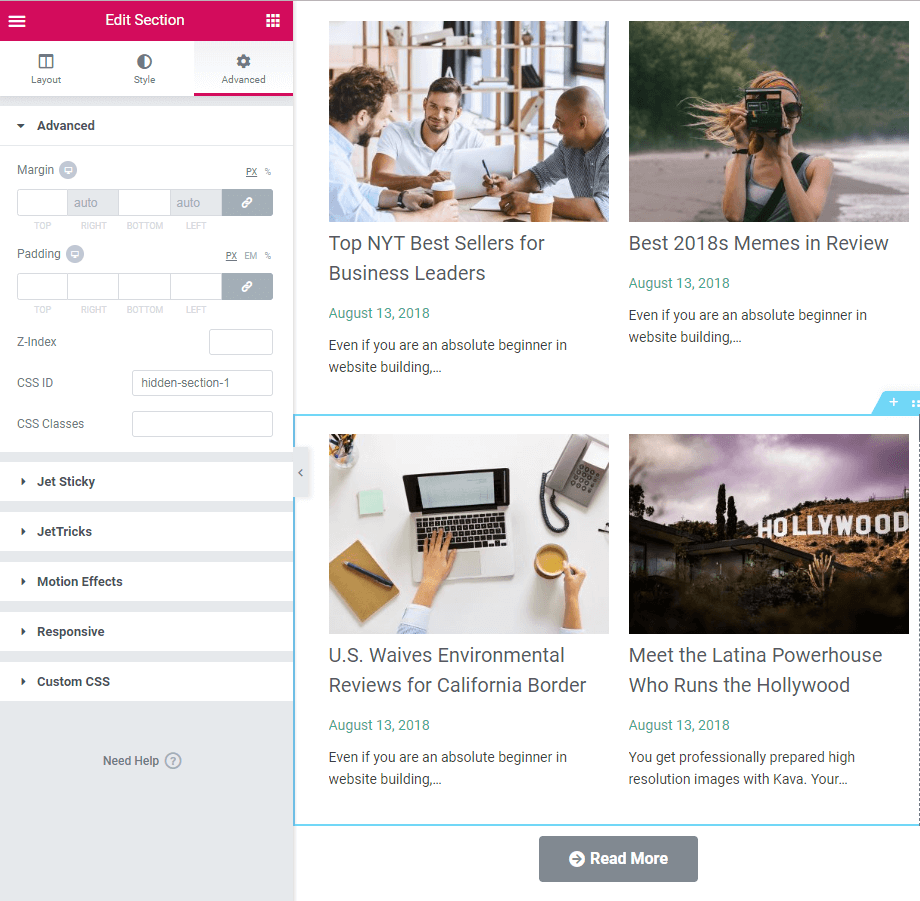Collapse the editor panel with arrow handle

pos(300,473)
